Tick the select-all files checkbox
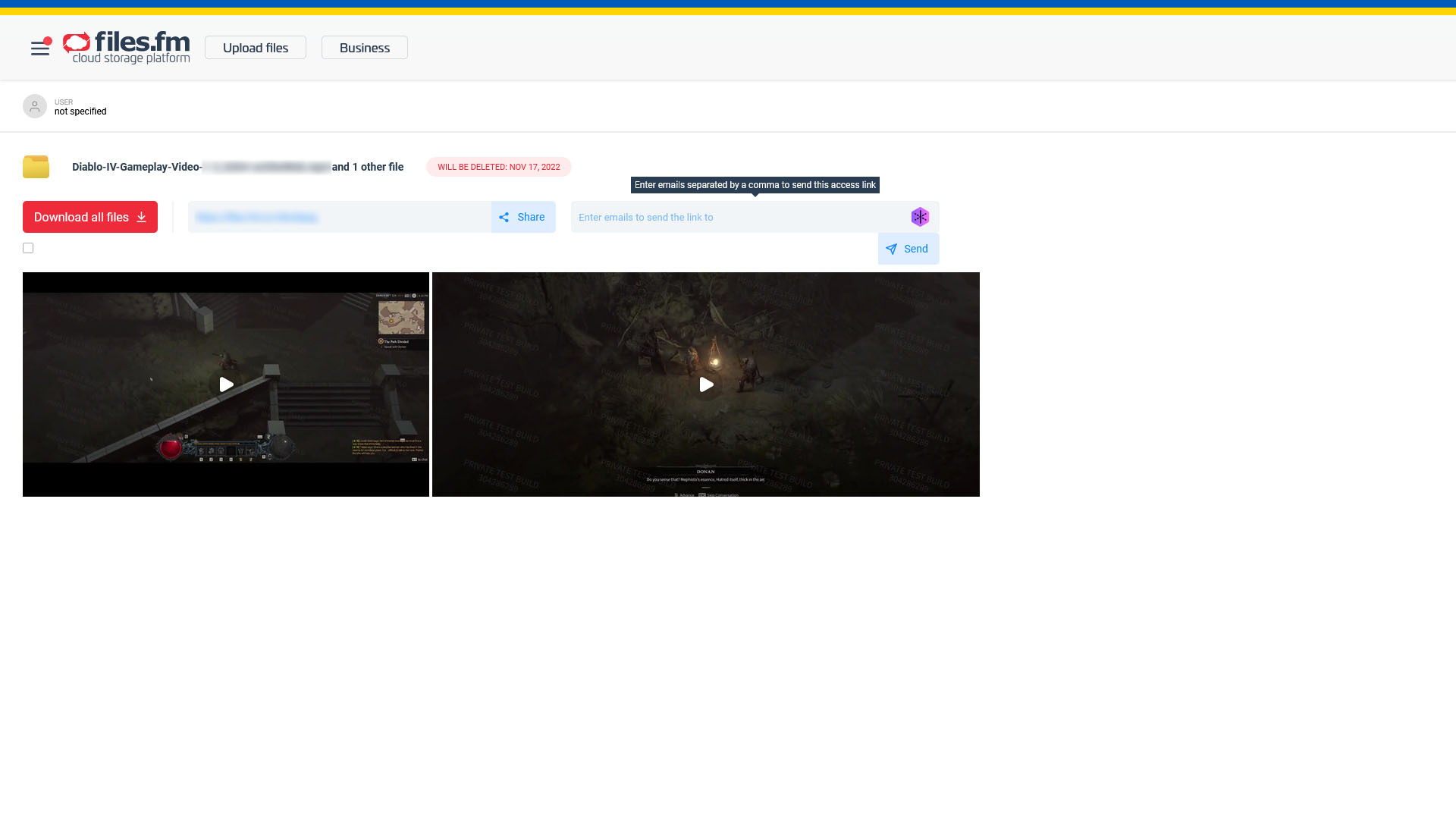Viewport: 1456px width, 819px height. (28, 248)
